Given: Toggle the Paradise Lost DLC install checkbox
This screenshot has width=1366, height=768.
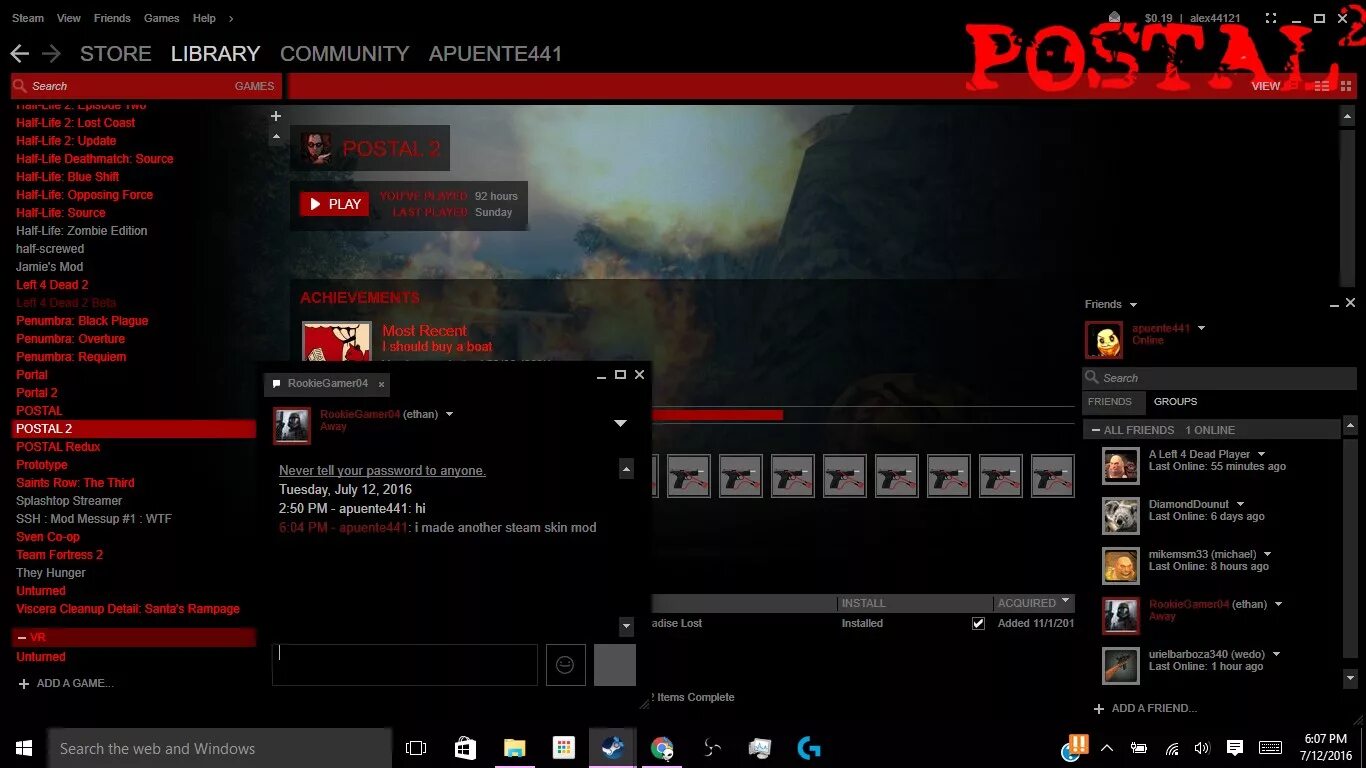Looking at the screenshot, I should click(978, 623).
